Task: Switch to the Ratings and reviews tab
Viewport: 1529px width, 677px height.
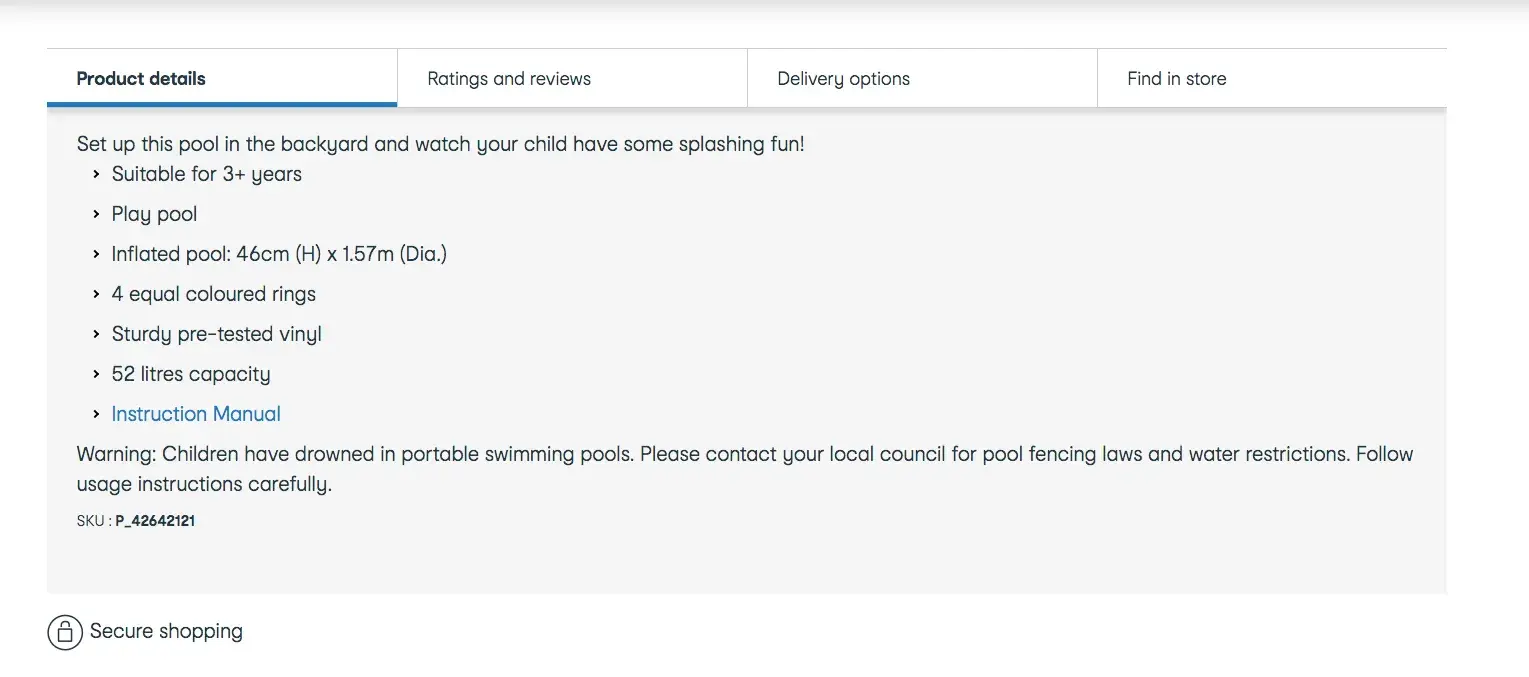Action: [x=509, y=79]
